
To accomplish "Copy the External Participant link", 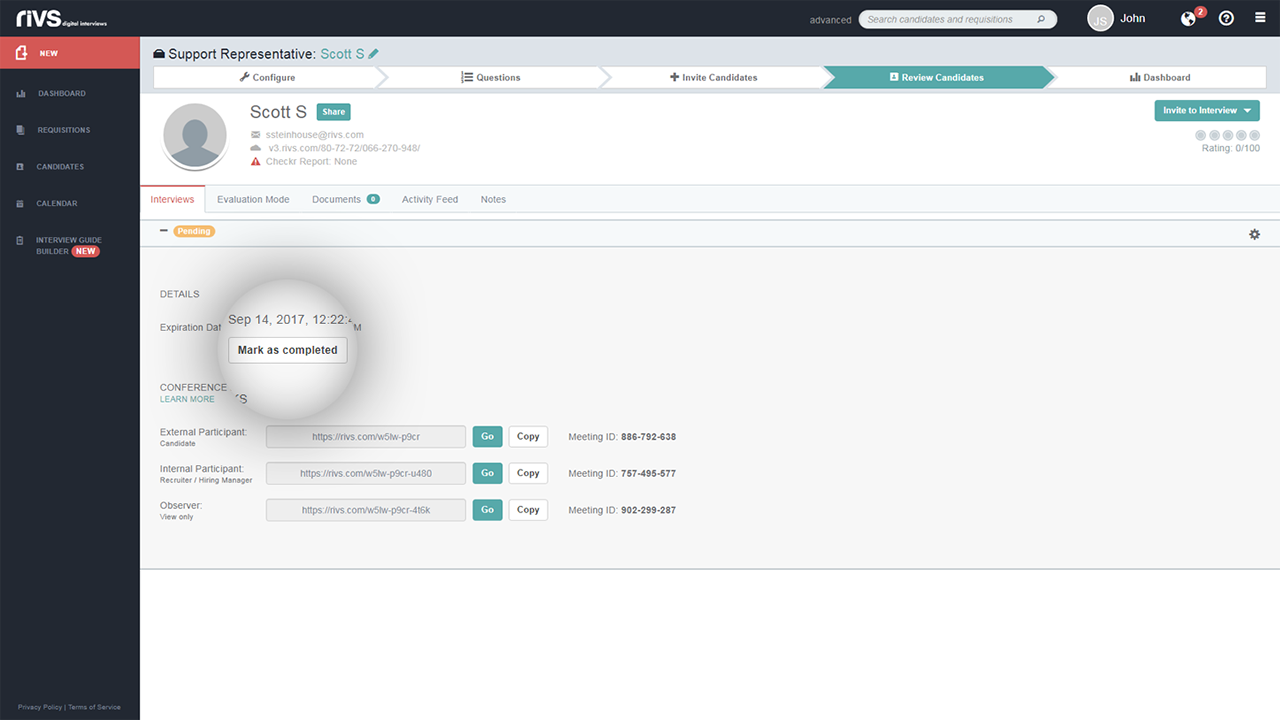I will tap(528, 436).
